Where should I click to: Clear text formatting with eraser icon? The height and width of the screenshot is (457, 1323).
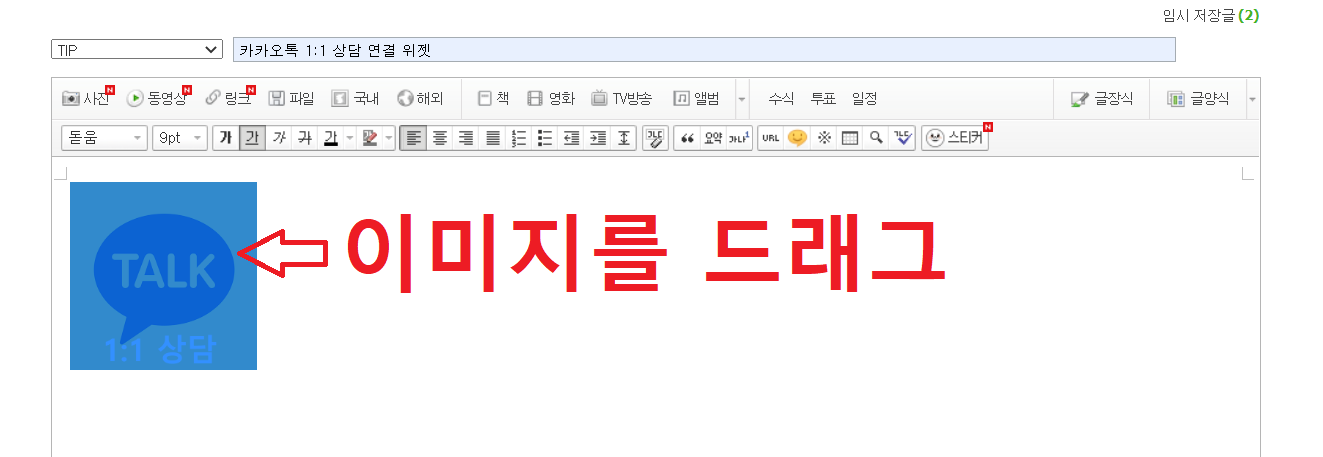655,138
